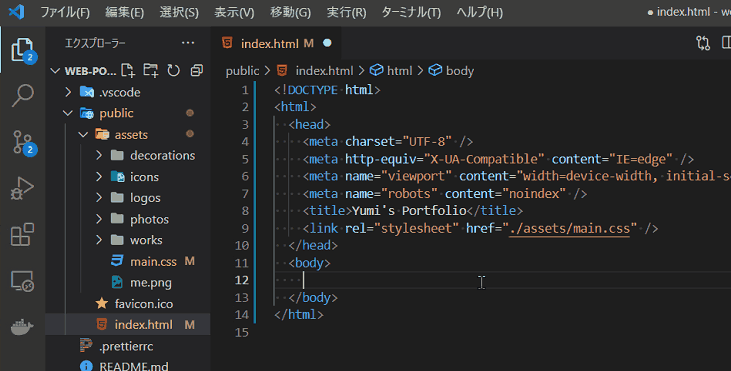Expand the works folder
The image size is (731, 371).
click(99, 240)
